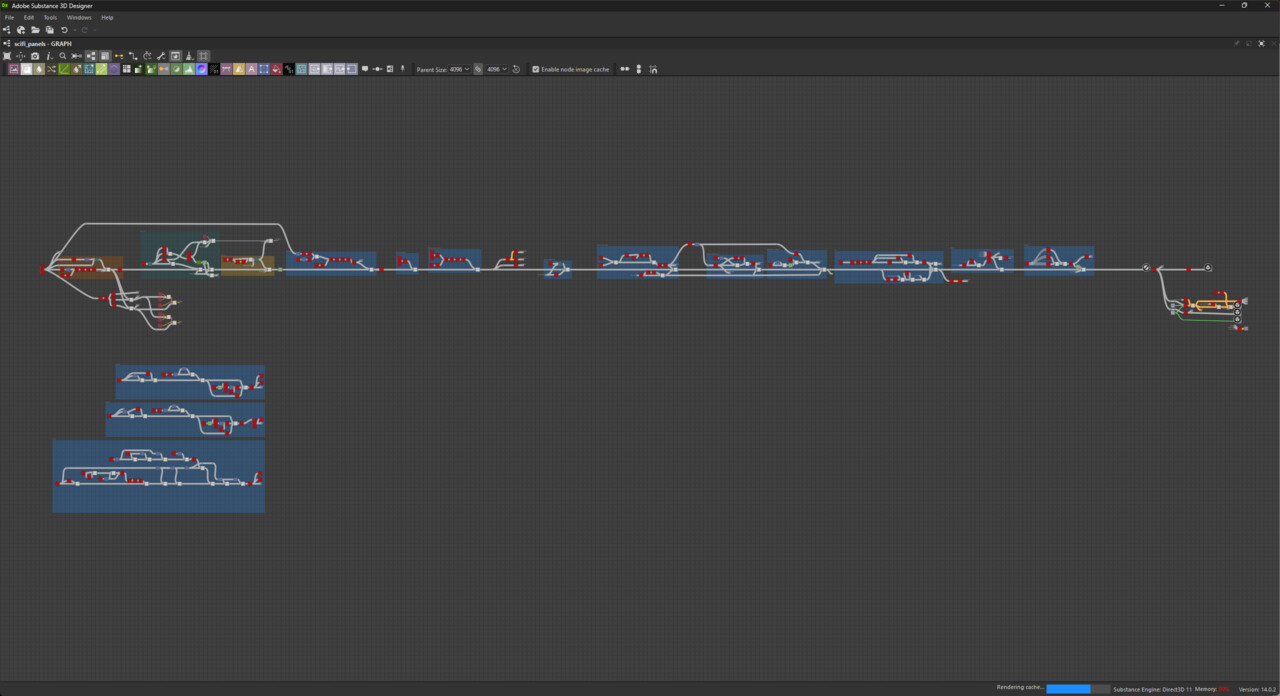The width and height of the screenshot is (1280, 696).
Task: Toggle the grid snapping button
Action: (x=203, y=56)
